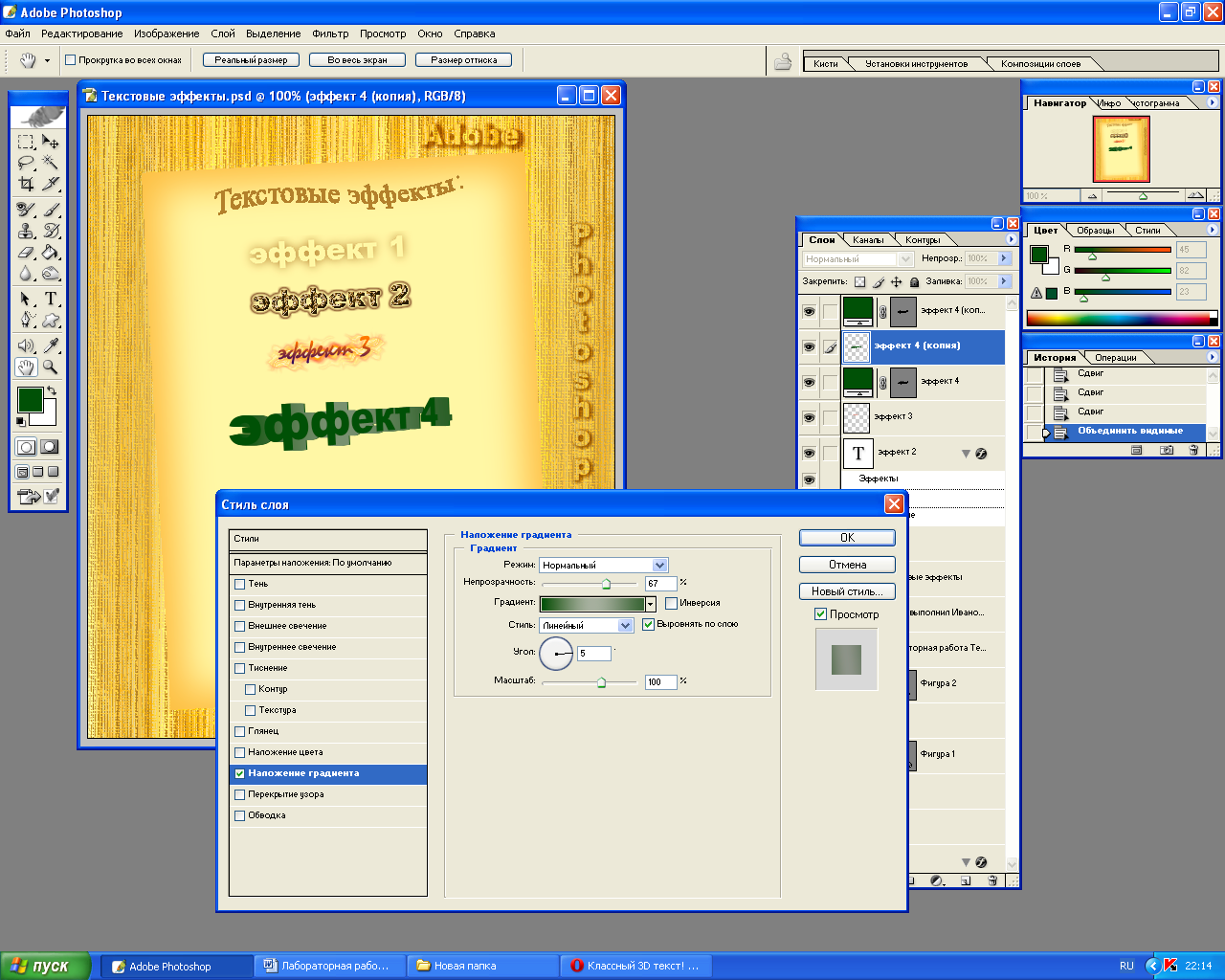Select the Clone Stamp tool

[x=26, y=231]
